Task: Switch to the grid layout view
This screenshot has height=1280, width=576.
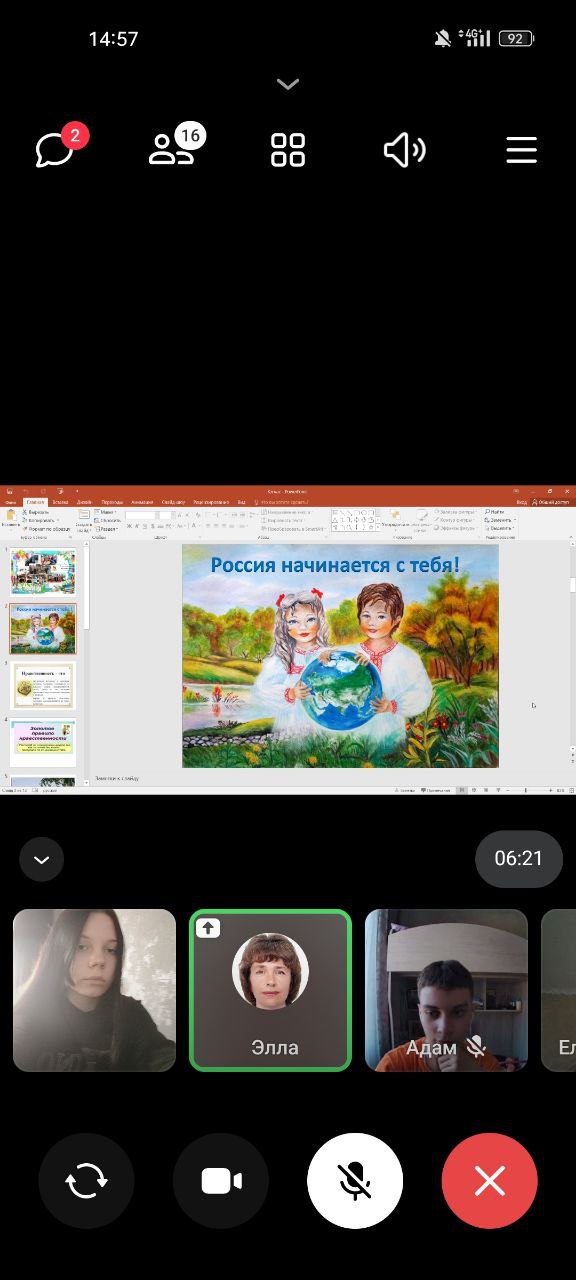Action: point(288,150)
